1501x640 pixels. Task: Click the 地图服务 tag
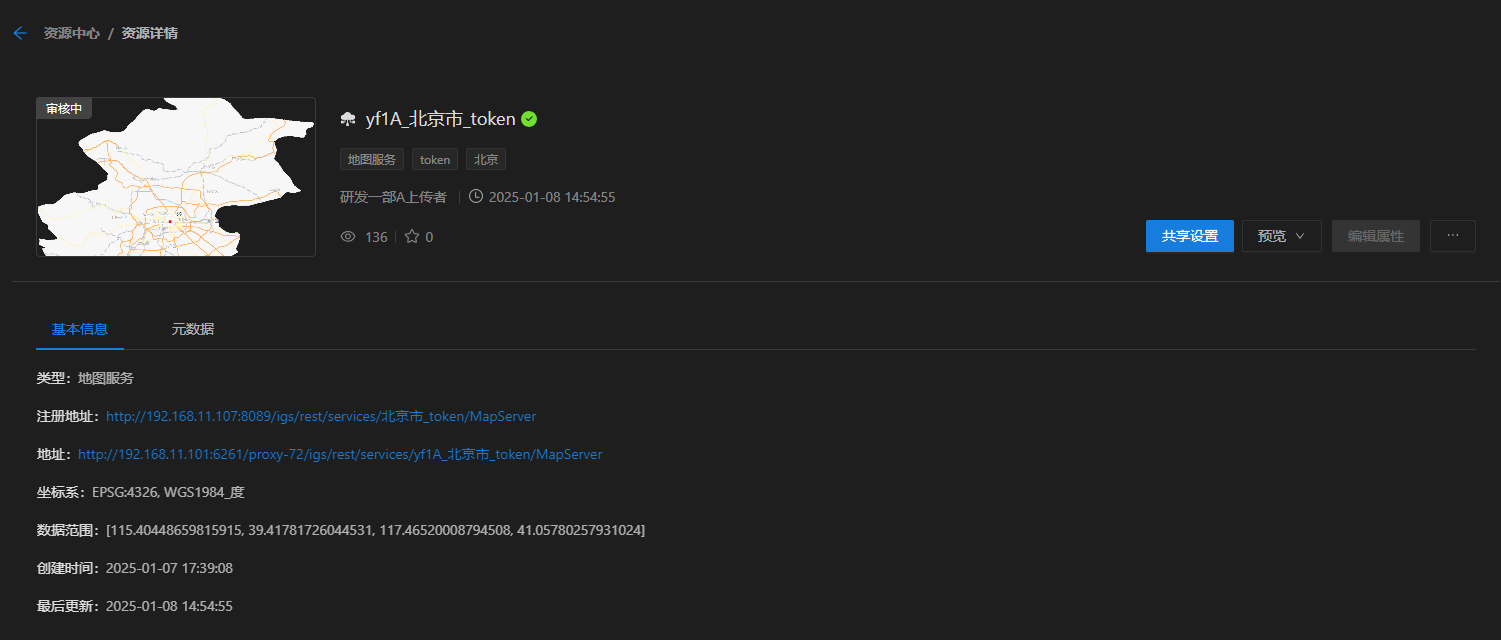tap(372, 159)
